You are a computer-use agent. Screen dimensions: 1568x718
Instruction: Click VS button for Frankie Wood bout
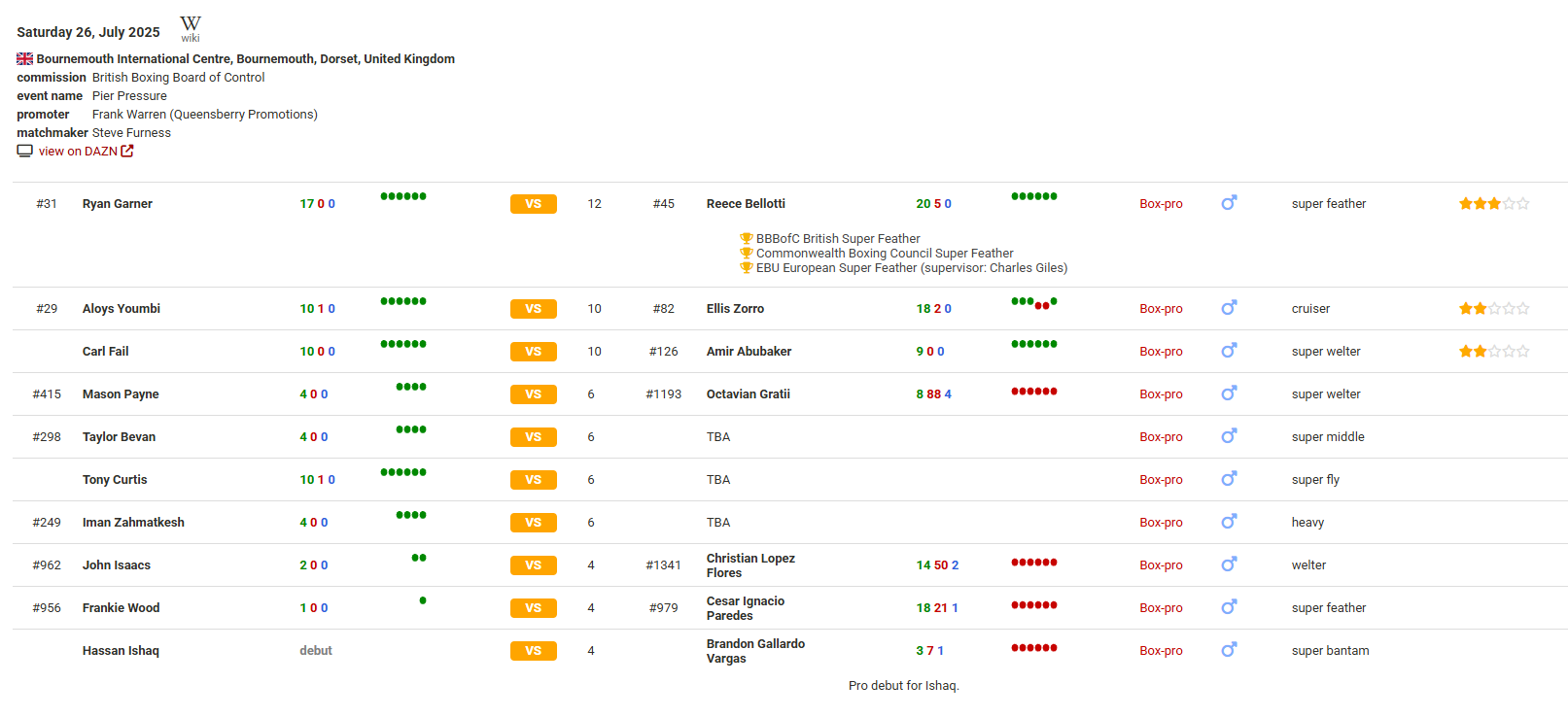pyautogui.click(x=534, y=608)
